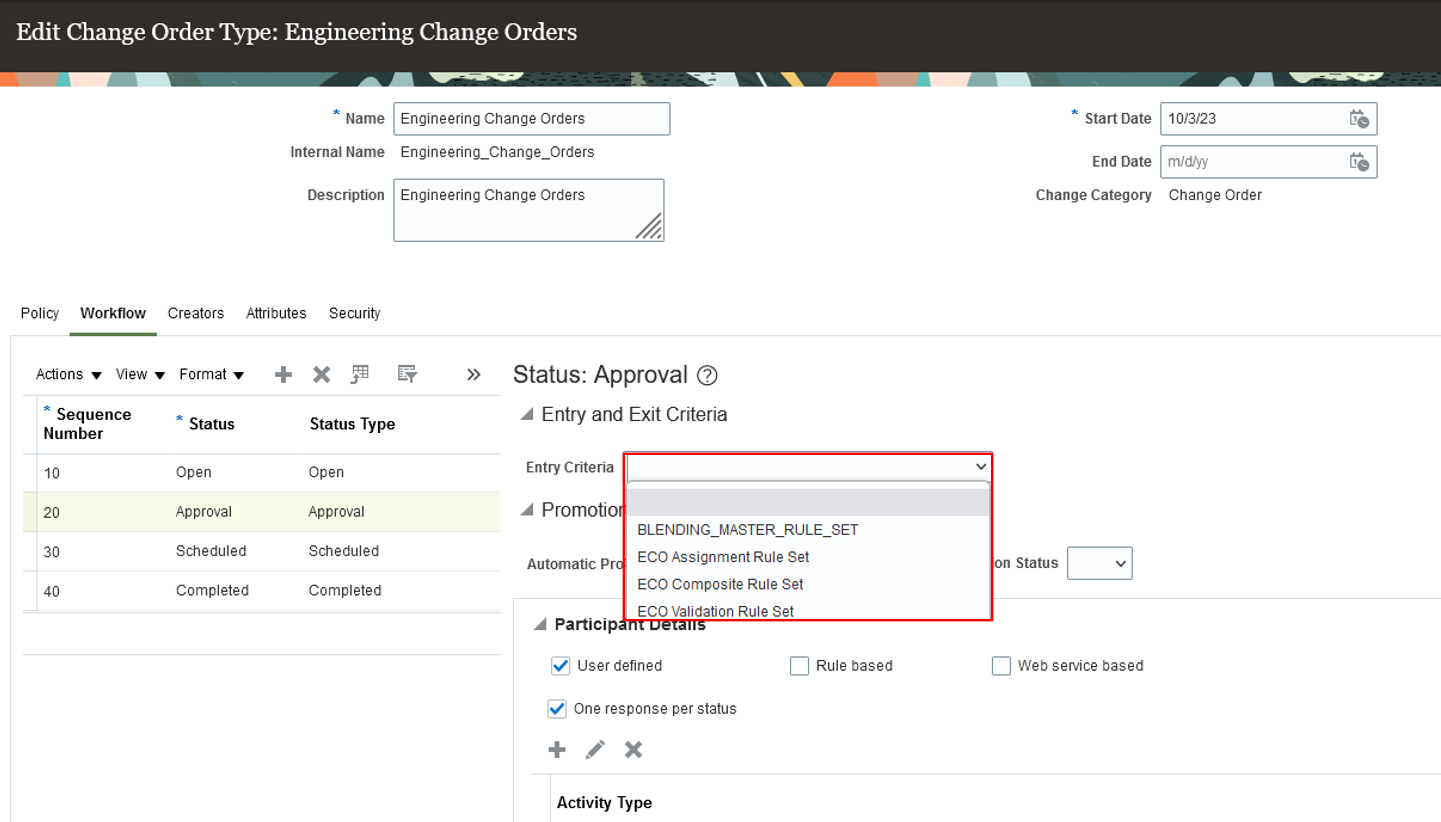
Task: Open the End Date calendar picker
Action: click(x=1361, y=161)
